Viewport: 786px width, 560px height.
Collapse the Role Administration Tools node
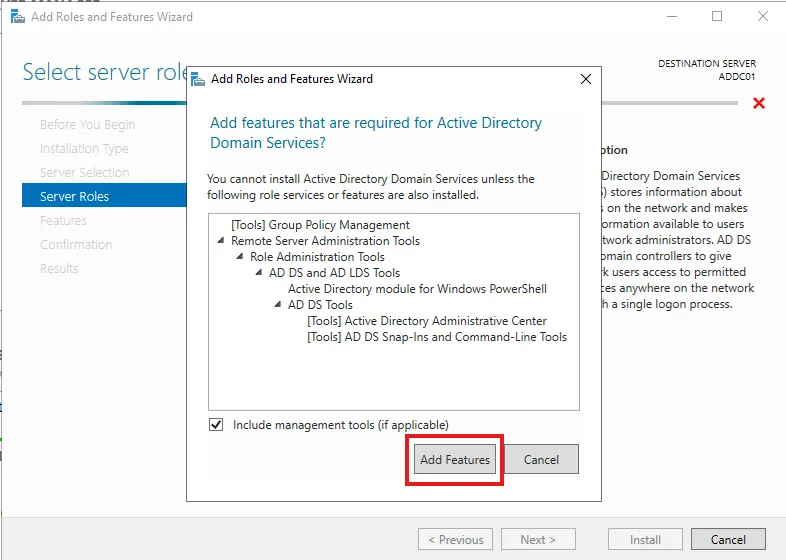click(x=240, y=257)
